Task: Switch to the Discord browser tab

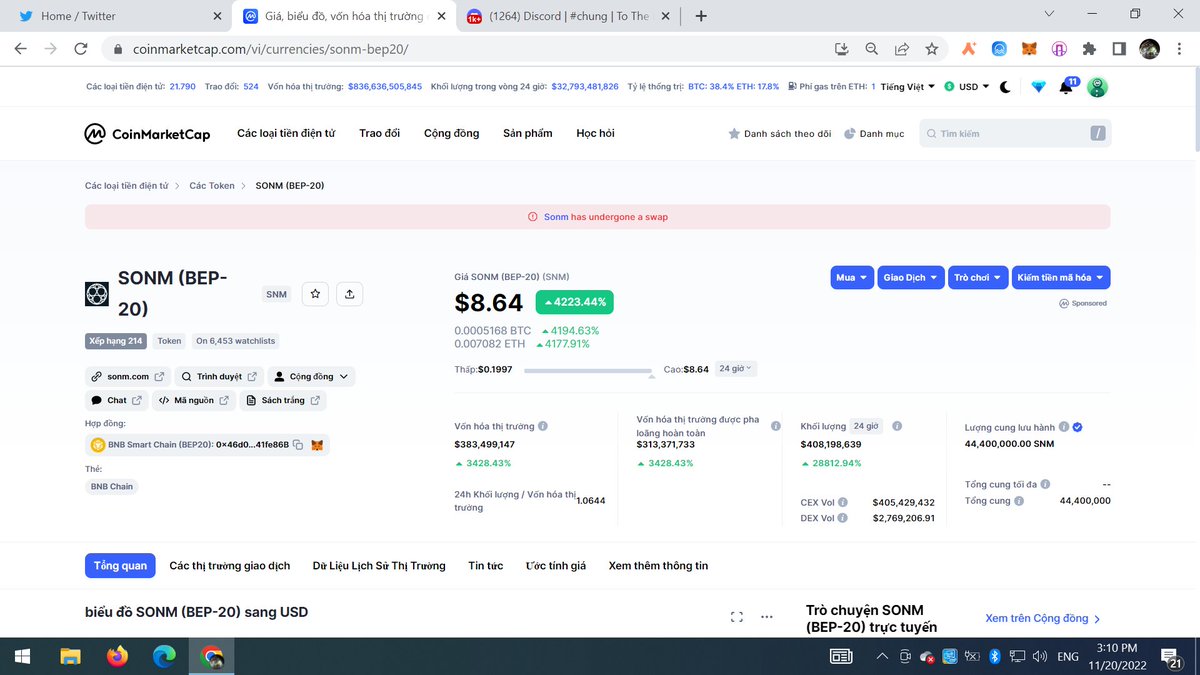Action: [570, 16]
